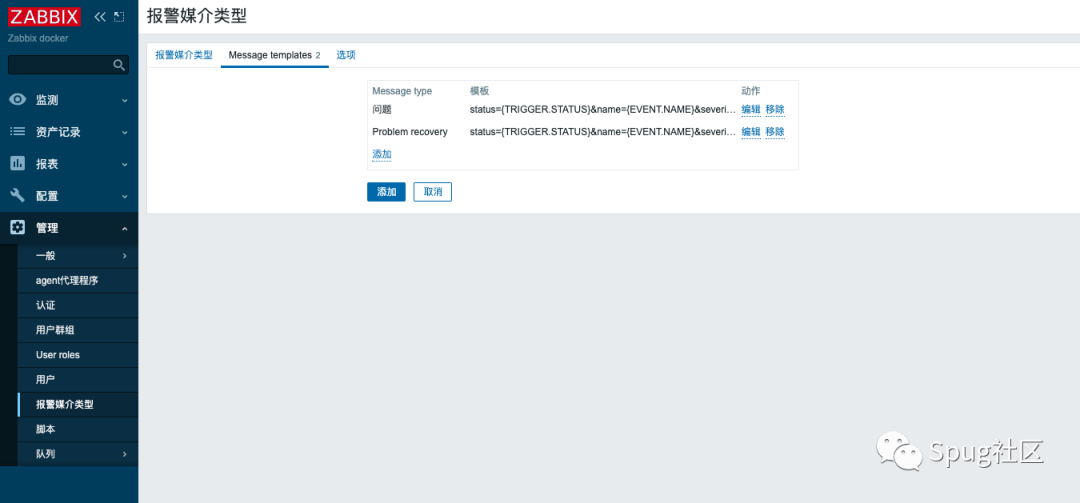The width and height of the screenshot is (1080, 503).
Task: Click the sidebar search input field
Action: pyautogui.click(x=60, y=65)
